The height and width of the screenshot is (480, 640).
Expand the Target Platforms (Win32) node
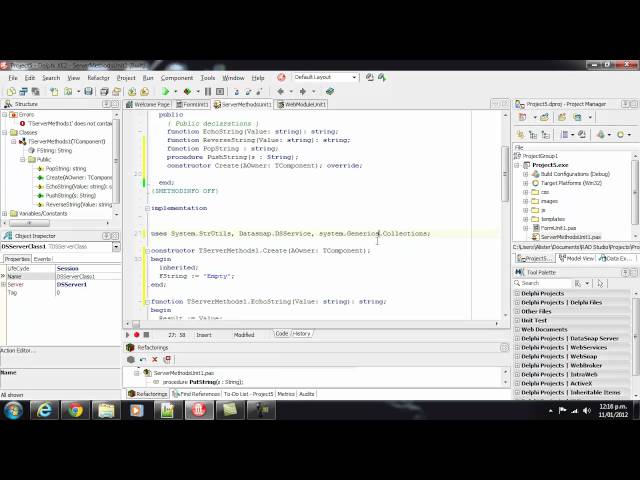point(526,183)
